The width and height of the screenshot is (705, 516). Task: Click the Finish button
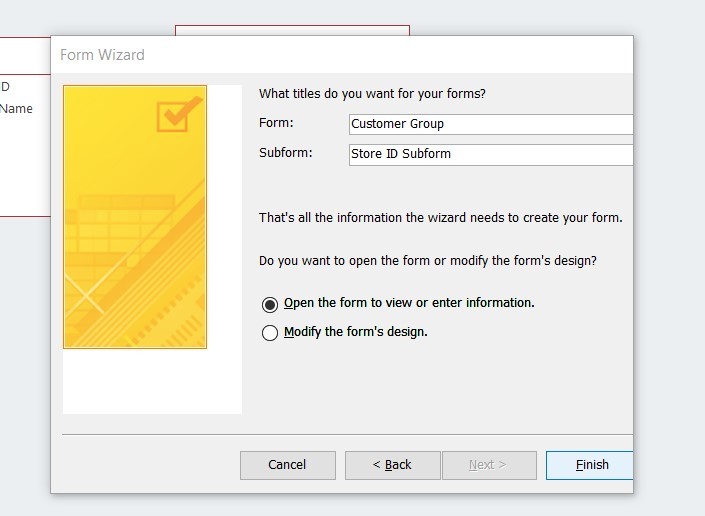(590, 465)
